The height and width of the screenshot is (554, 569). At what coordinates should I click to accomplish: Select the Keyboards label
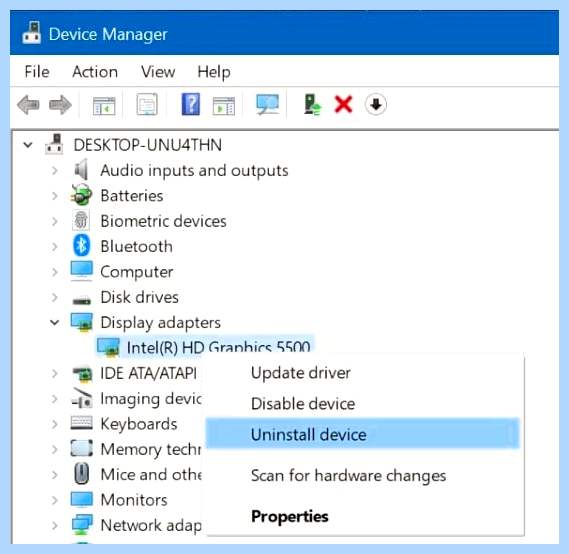click(x=139, y=424)
